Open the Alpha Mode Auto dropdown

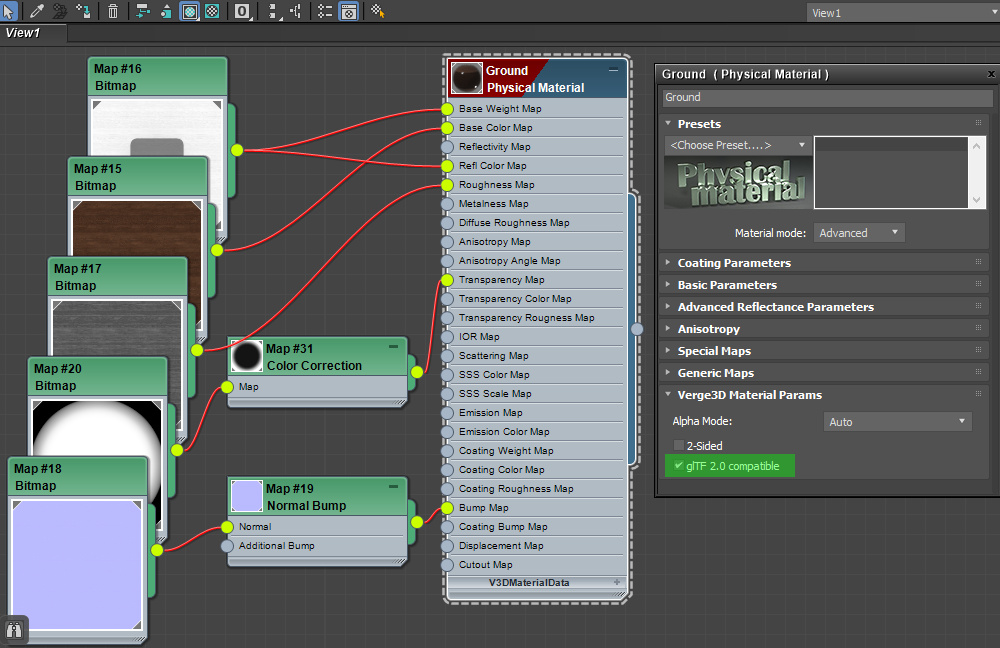[897, 422]
